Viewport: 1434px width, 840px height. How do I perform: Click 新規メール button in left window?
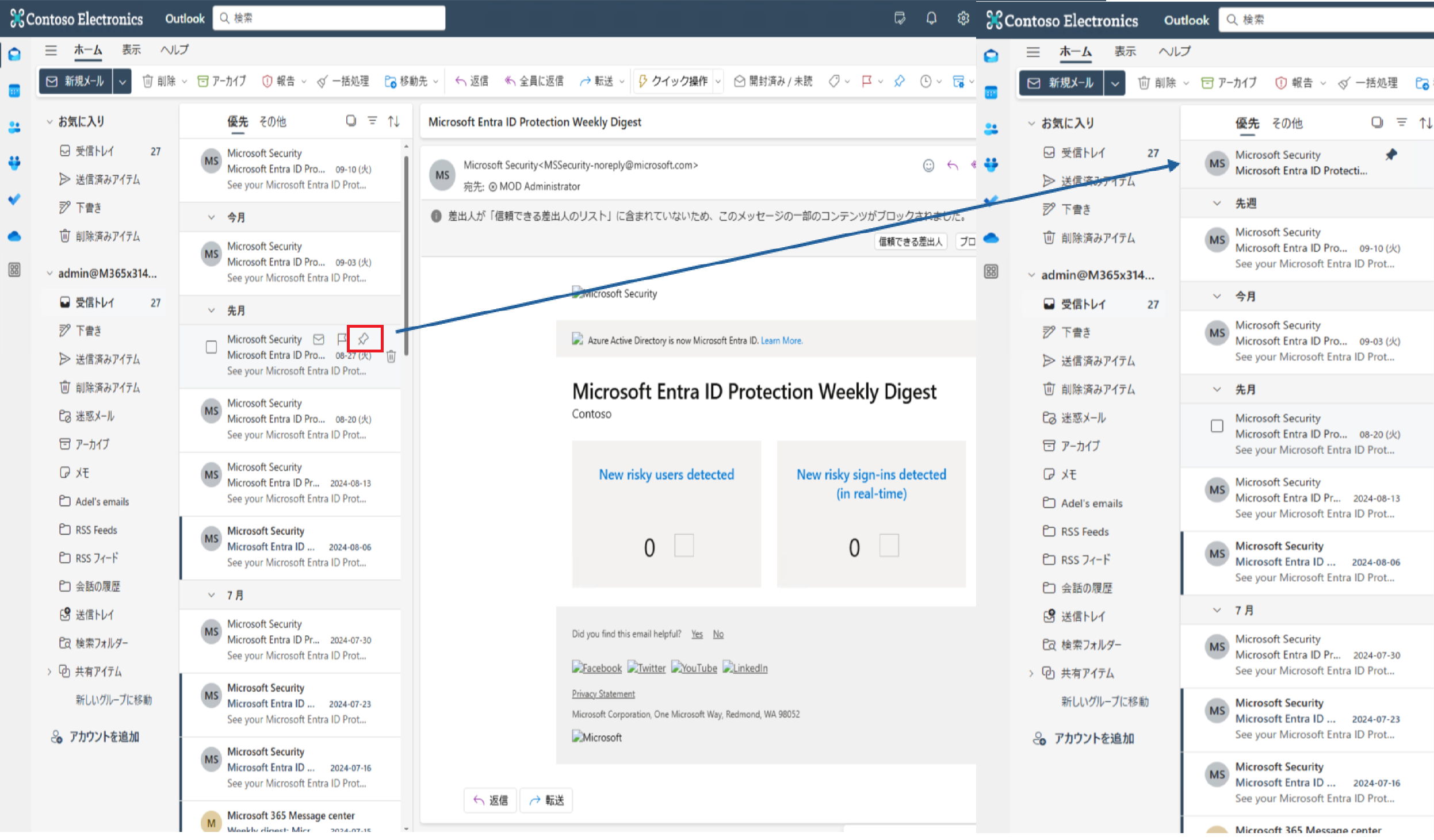[77, 82]
